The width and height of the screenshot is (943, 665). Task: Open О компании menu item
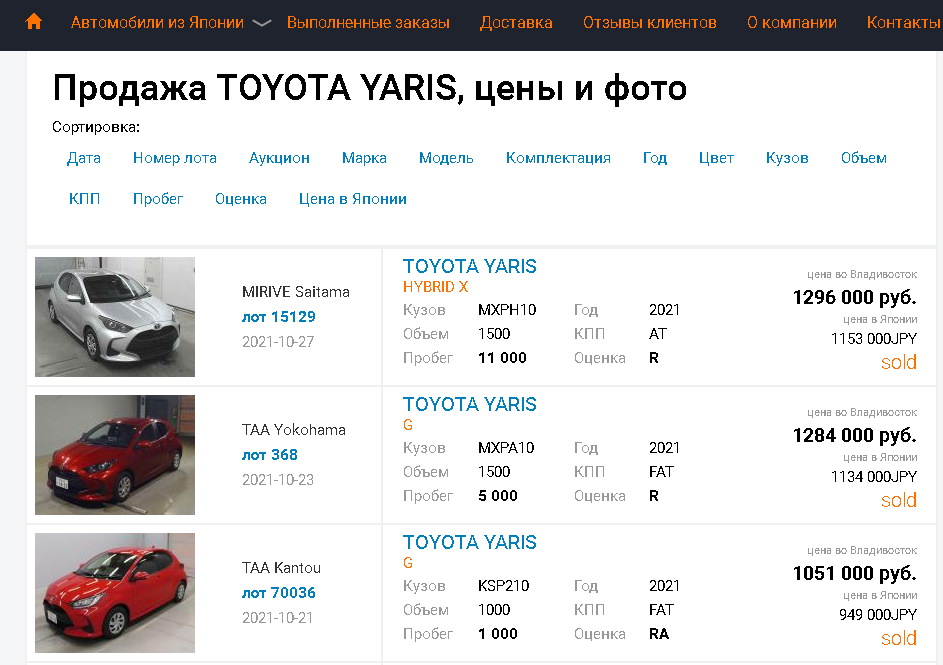(791, 23)
